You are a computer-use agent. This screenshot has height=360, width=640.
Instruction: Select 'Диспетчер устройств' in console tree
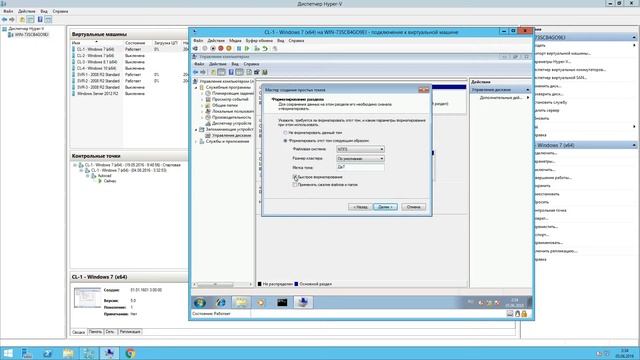coord(231,123)
